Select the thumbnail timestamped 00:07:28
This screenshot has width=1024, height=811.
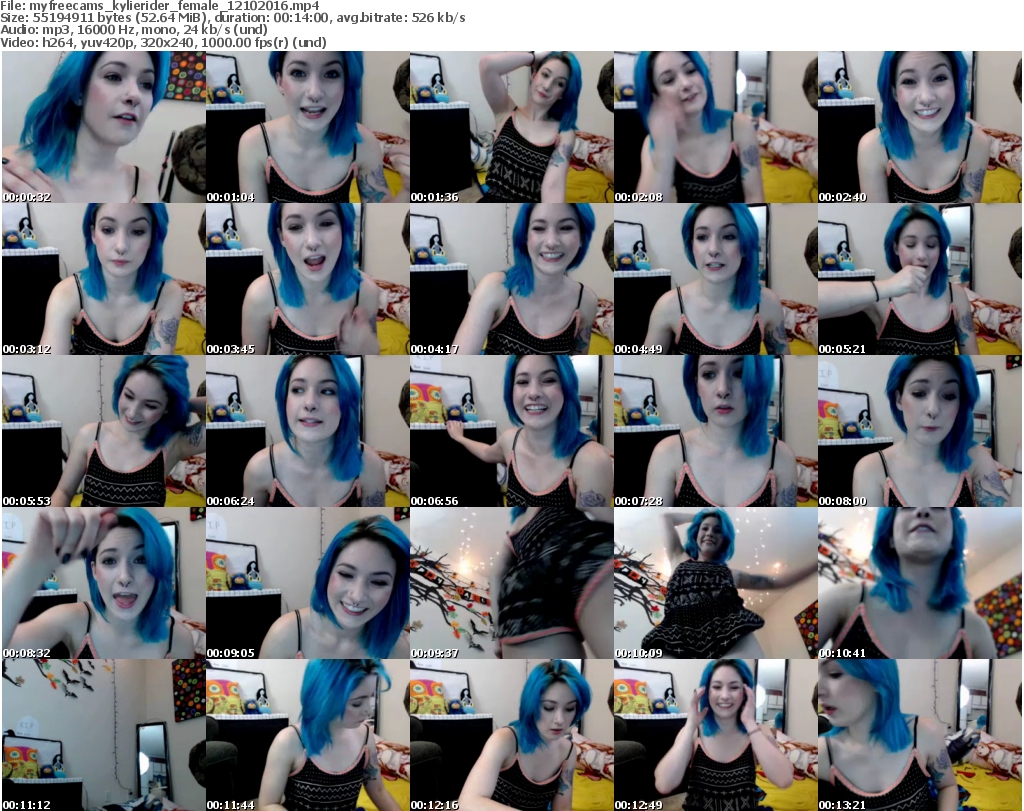pos(716,431)
